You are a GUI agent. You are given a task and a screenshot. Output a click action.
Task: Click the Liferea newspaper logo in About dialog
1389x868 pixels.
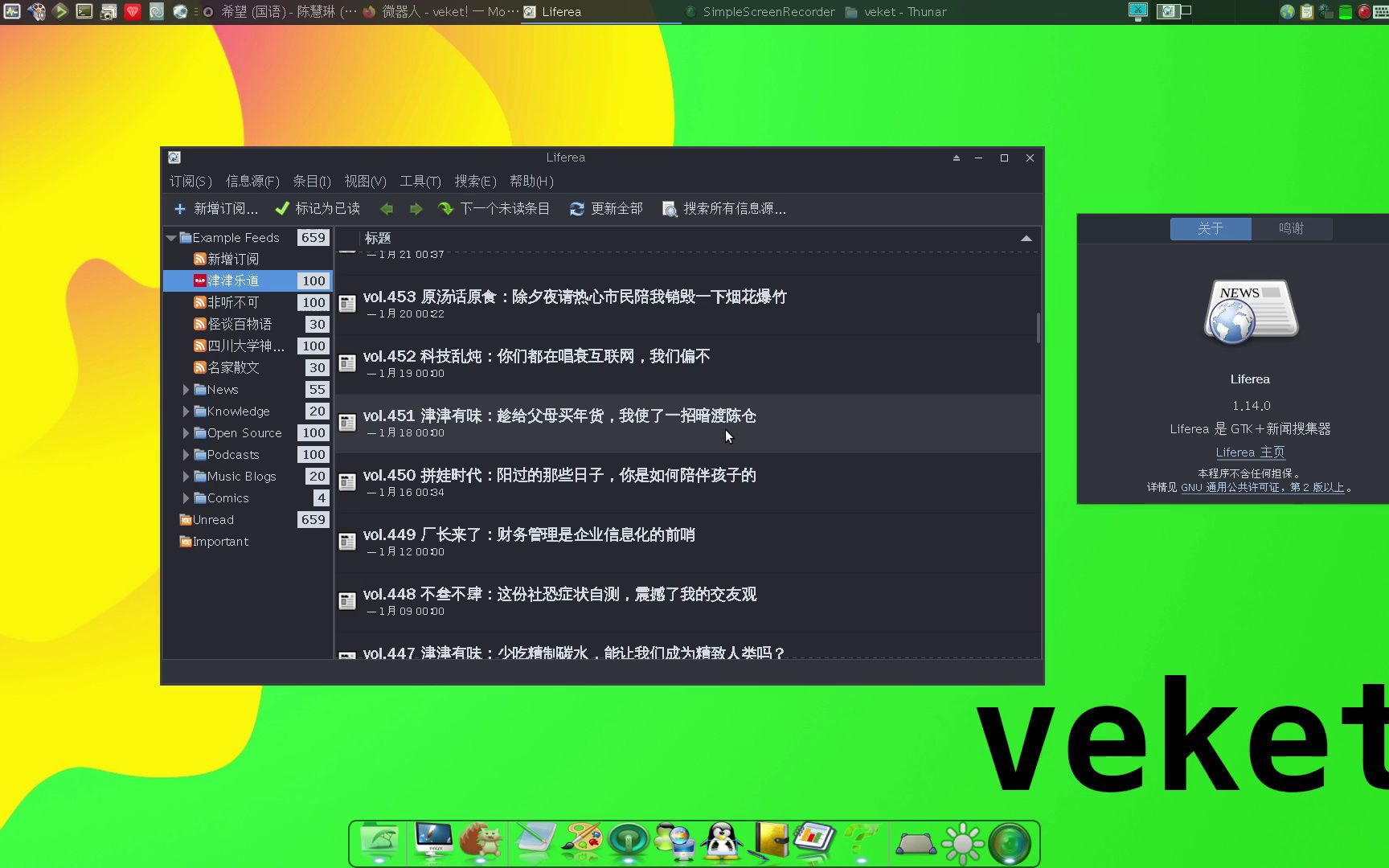coord(1251,312)
